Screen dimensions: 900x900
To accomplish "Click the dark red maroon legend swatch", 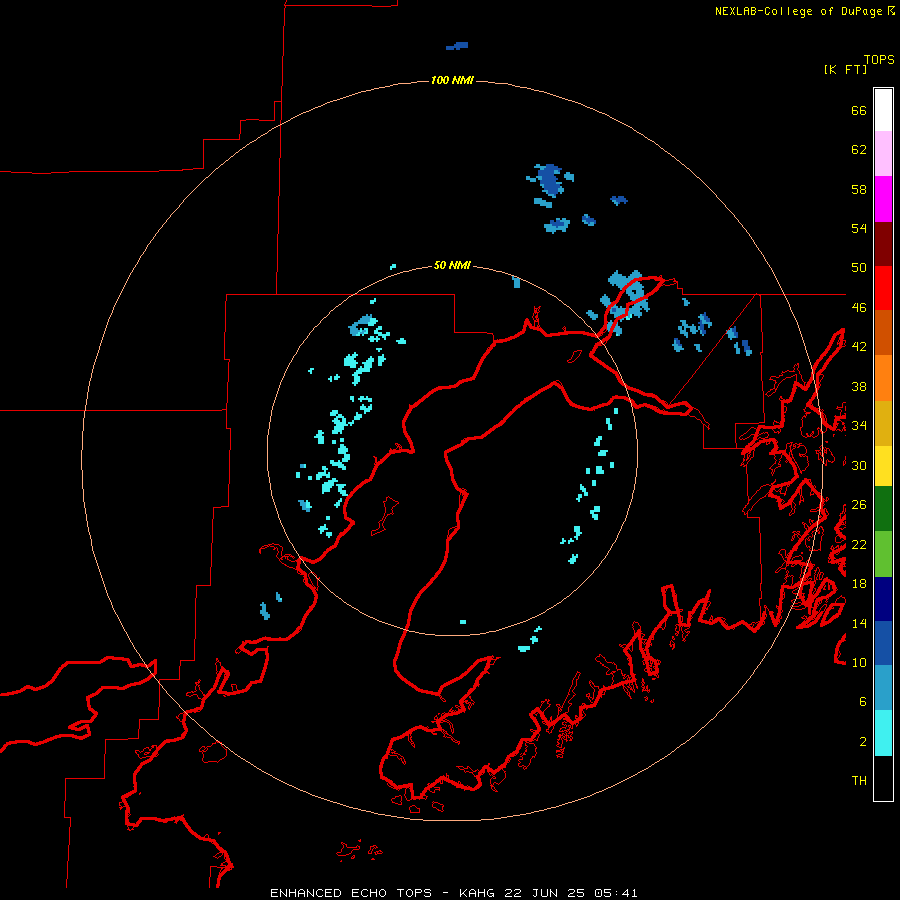I will [x=883, y=244].
